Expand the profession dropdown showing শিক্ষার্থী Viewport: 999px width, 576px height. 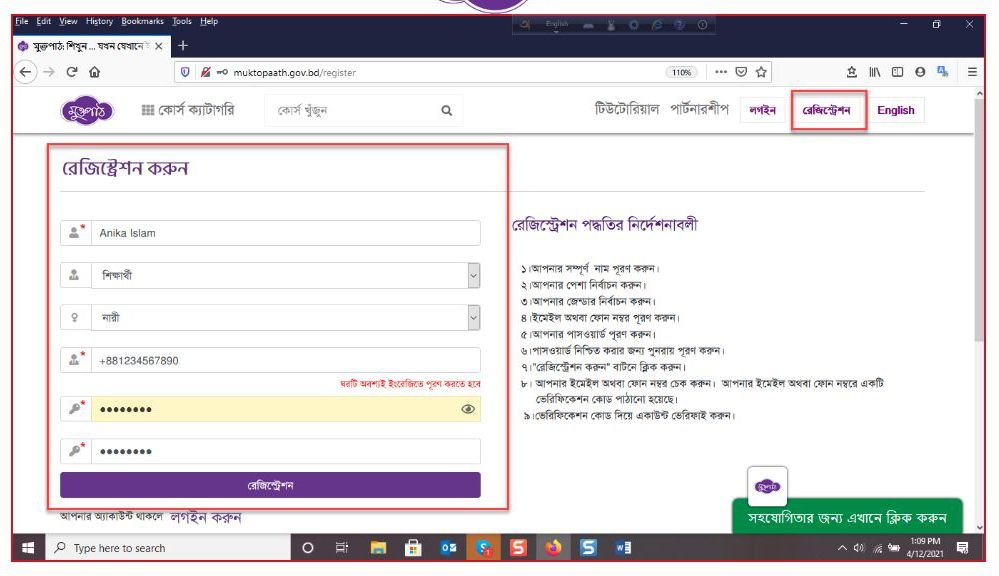473,275
